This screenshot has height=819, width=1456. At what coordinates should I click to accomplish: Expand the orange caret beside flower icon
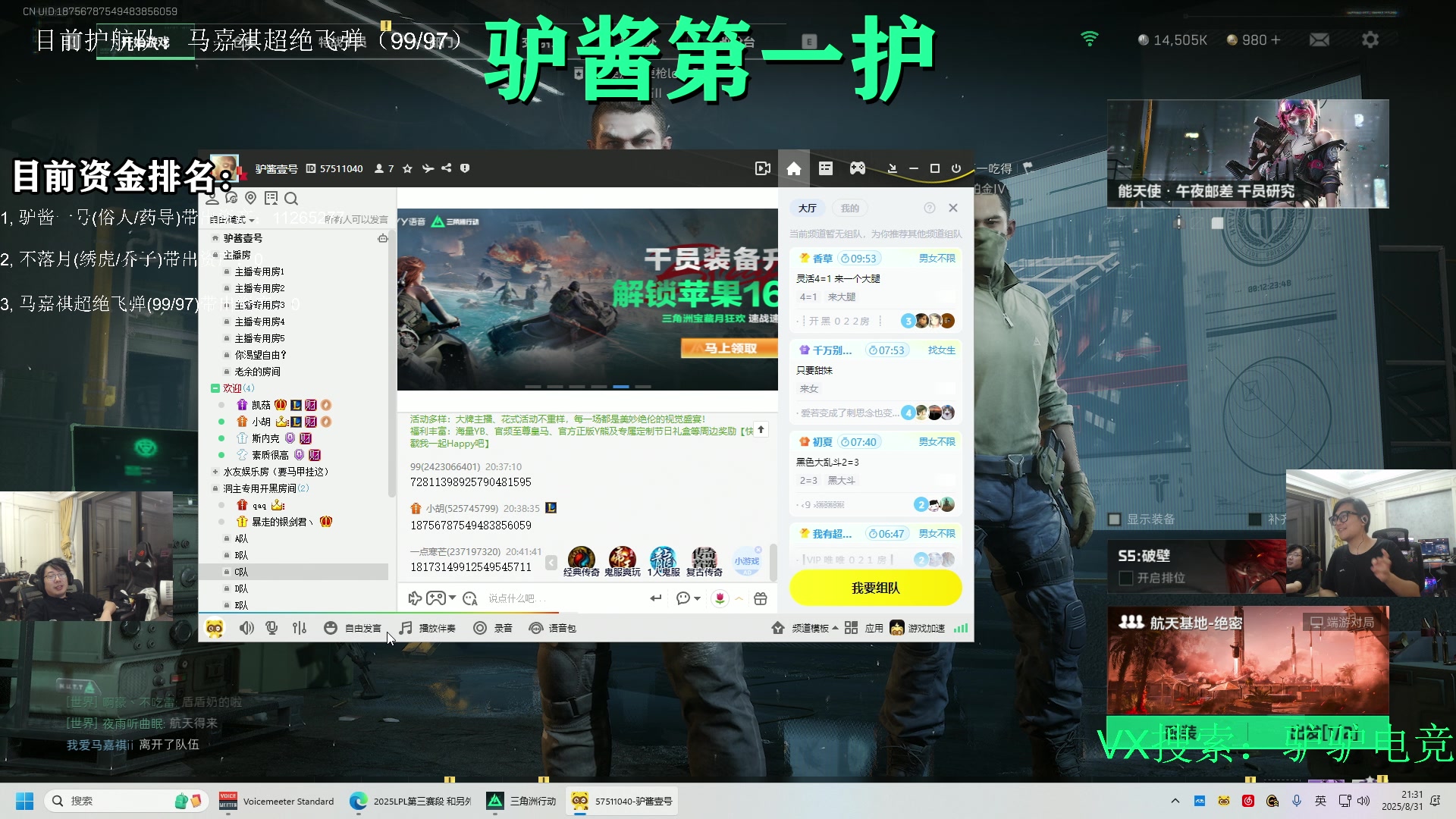click(x=739, y=599)
